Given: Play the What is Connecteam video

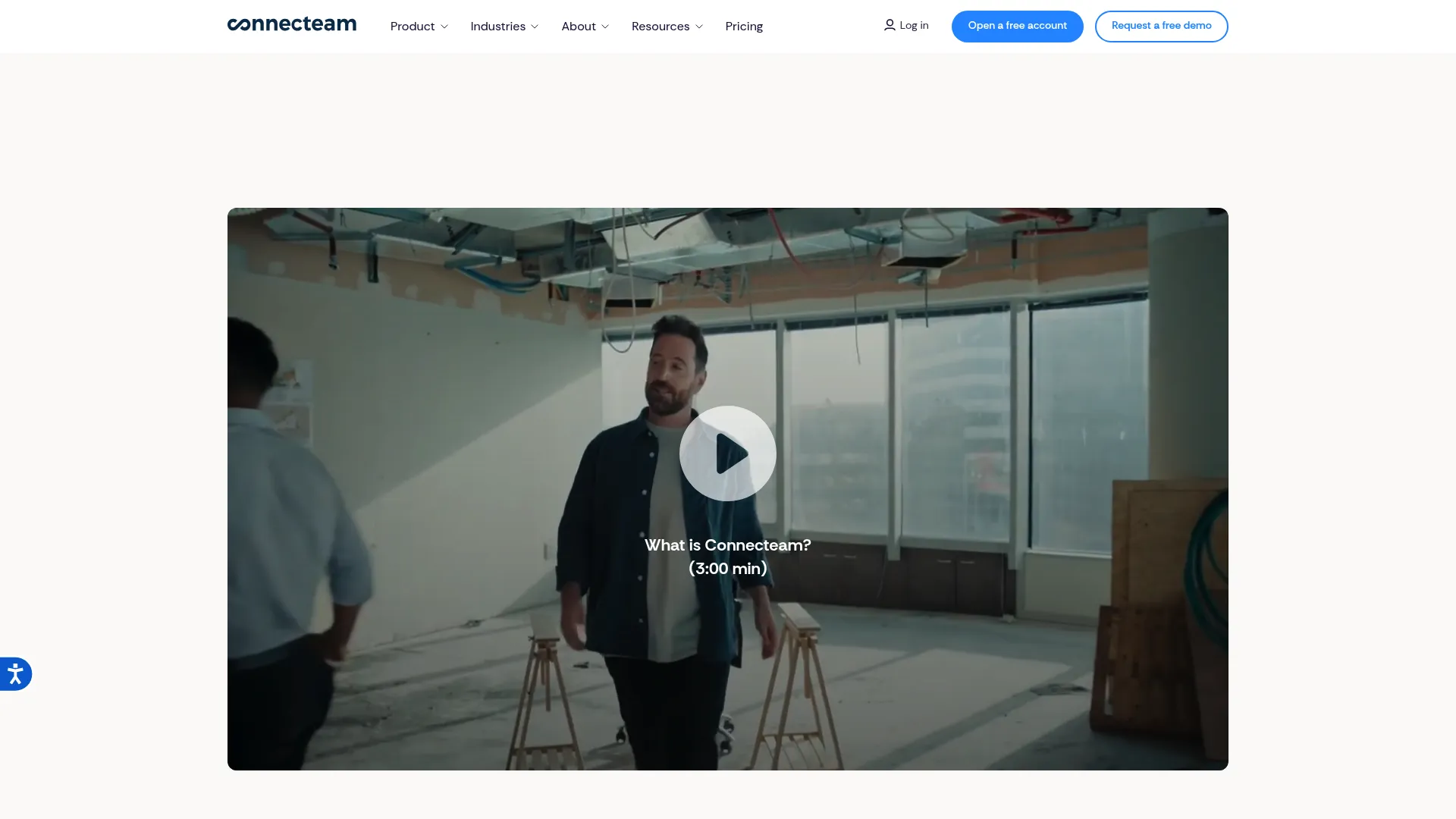Looking at the screenshot, I should click(x=728, y=453).
